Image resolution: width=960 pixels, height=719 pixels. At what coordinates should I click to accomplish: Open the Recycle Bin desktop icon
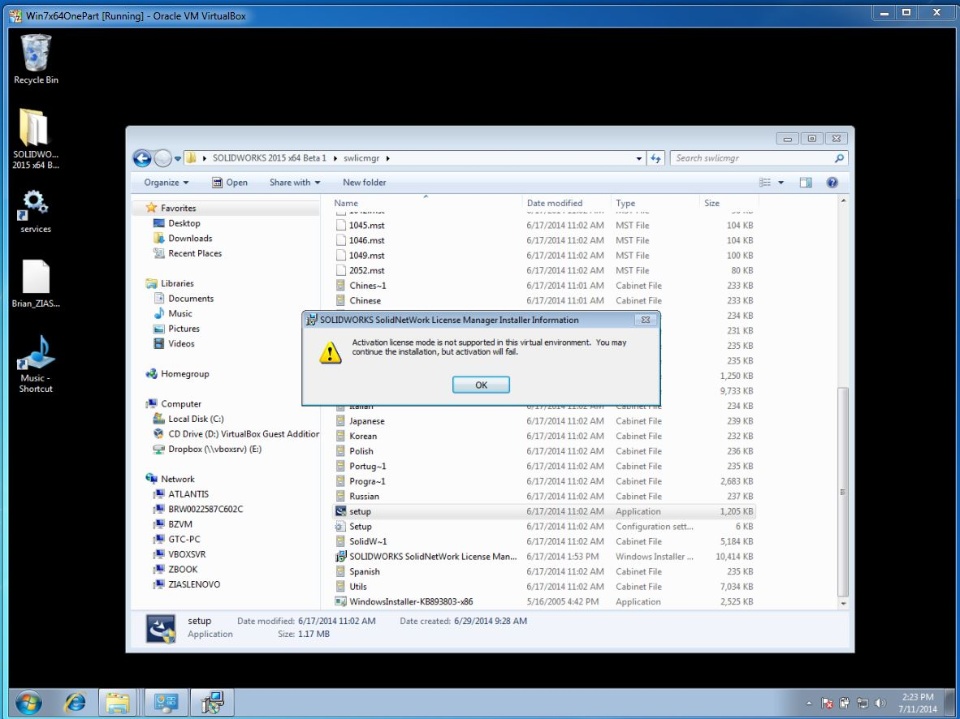36,59
